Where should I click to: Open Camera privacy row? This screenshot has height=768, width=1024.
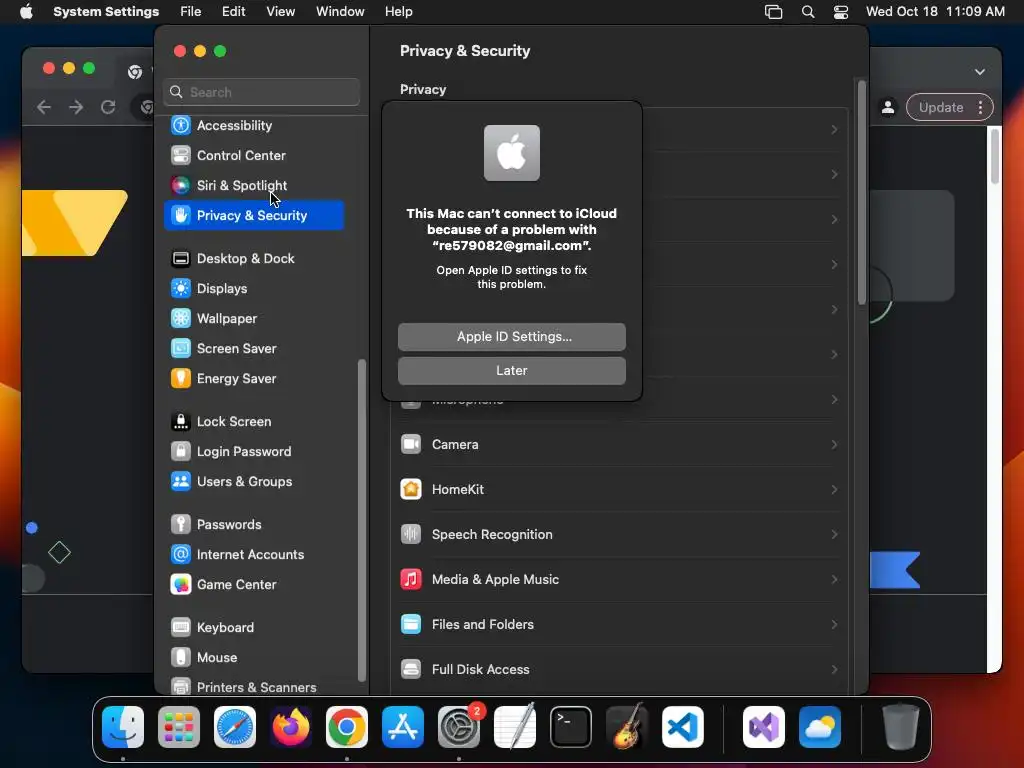click(x=619, y=445)
